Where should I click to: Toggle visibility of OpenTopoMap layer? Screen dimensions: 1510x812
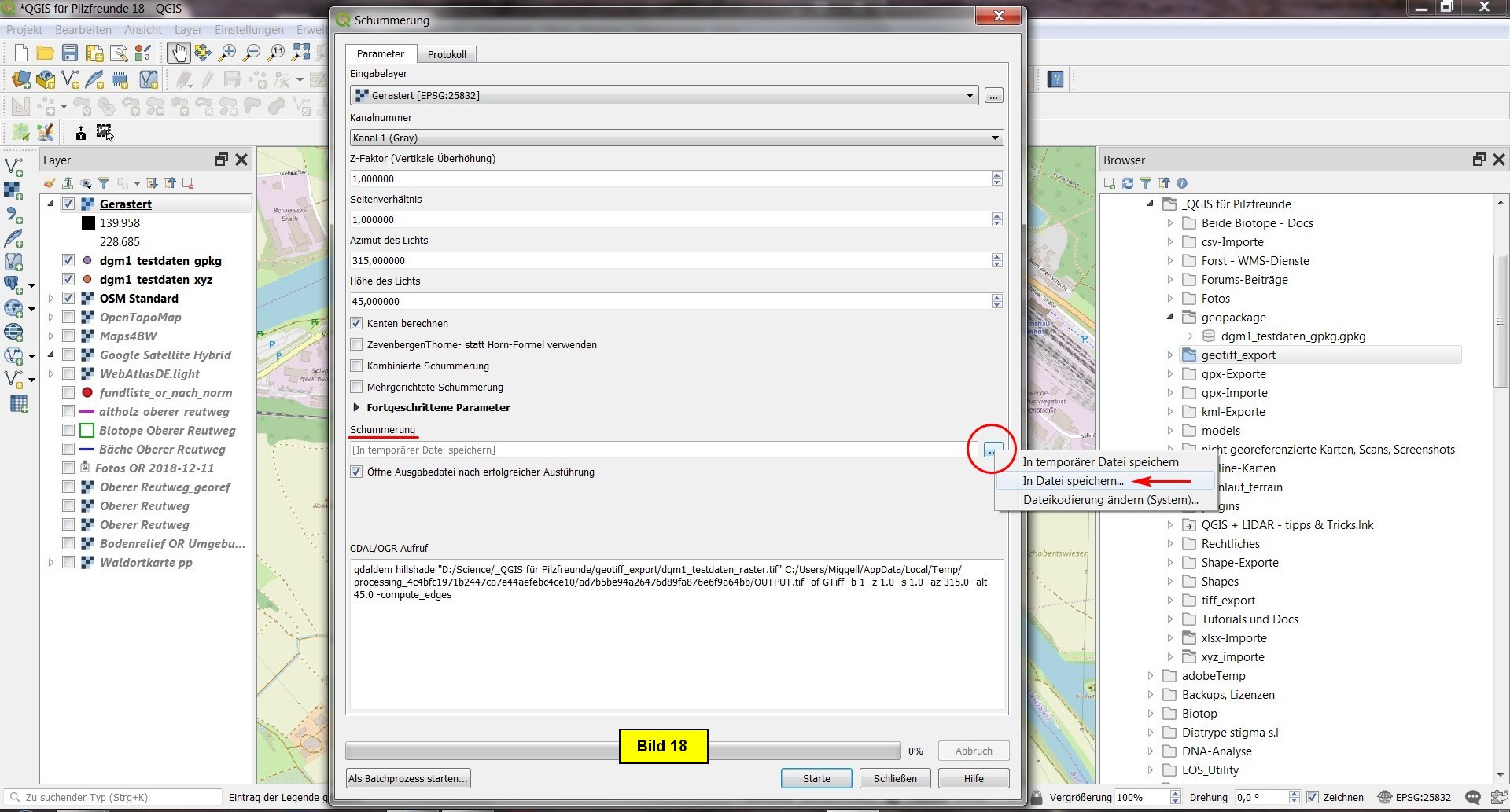pos(68,317)
